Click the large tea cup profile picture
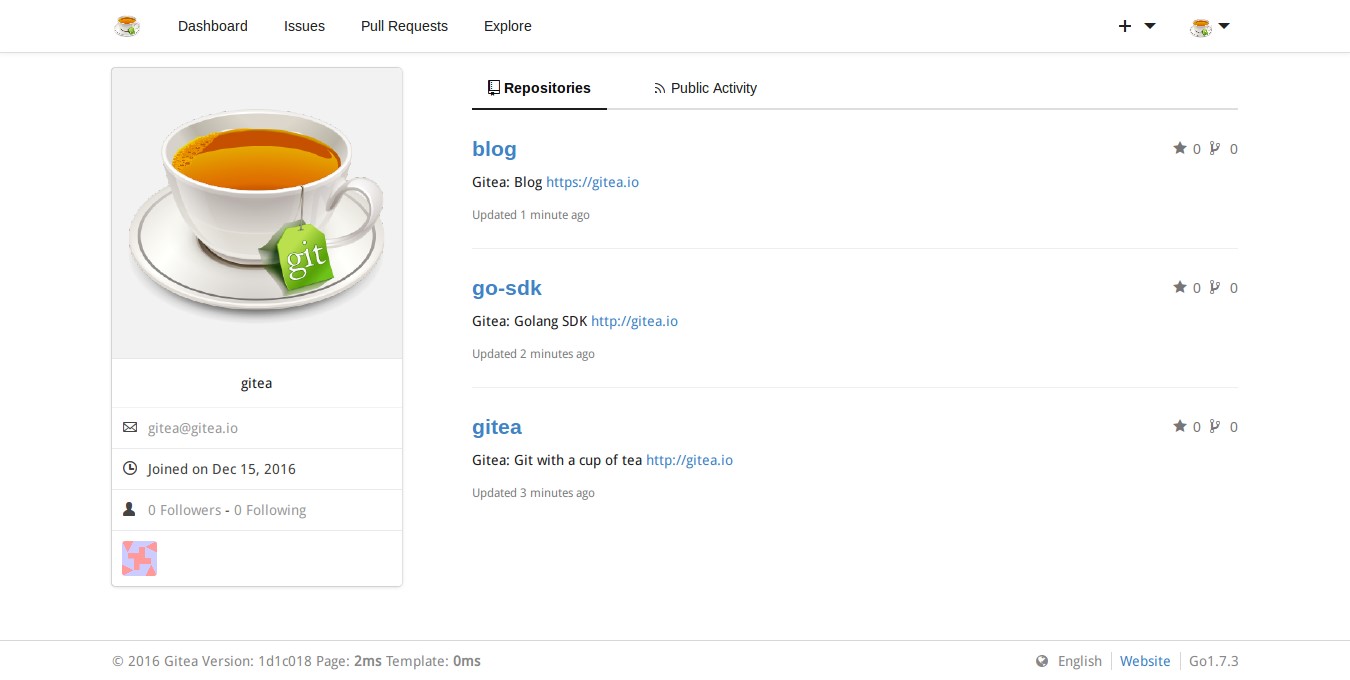This screenshot has height=680, width=1350. point(257,213)
